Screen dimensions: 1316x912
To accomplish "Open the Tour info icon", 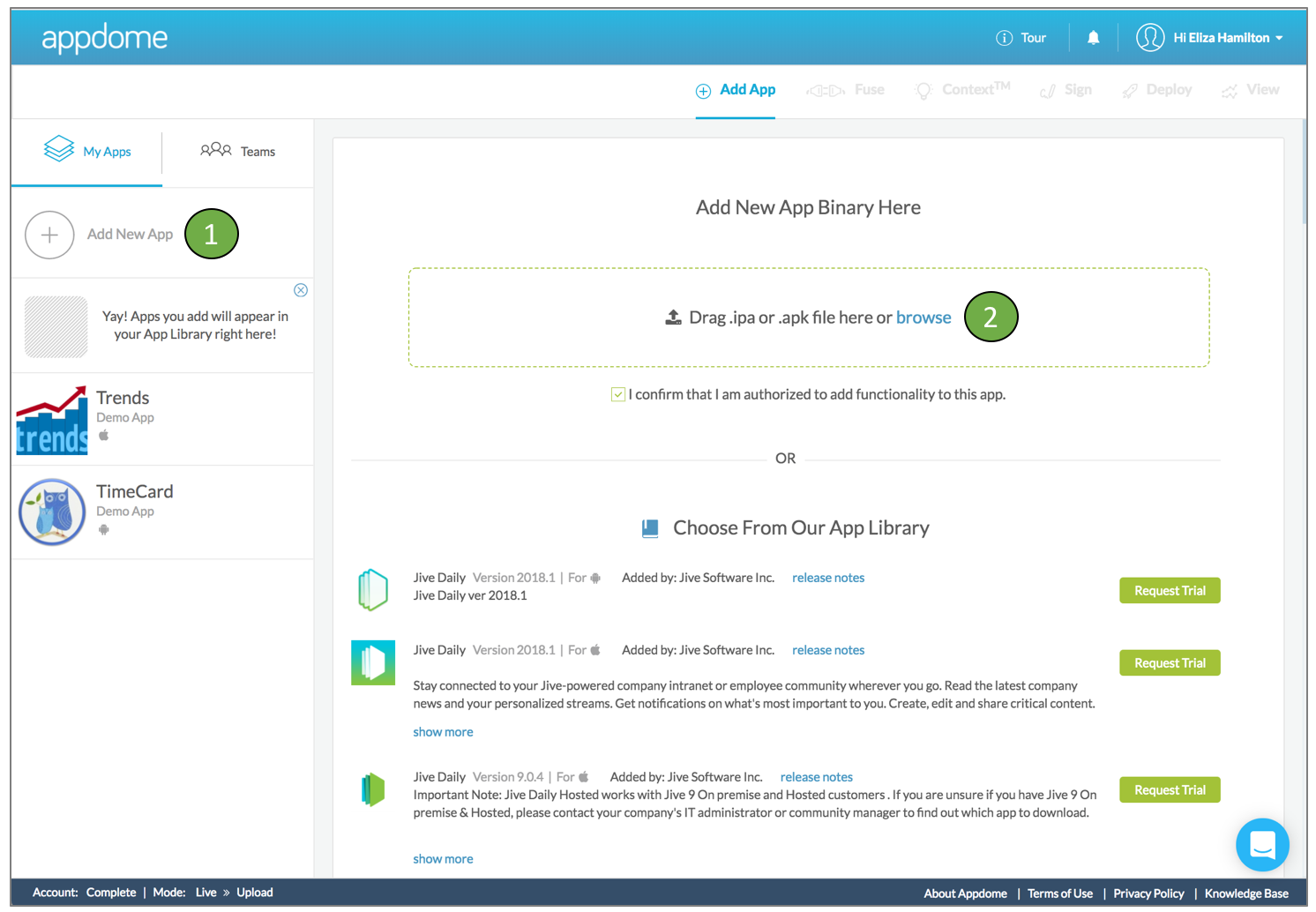I will [x=1004, y=38].
